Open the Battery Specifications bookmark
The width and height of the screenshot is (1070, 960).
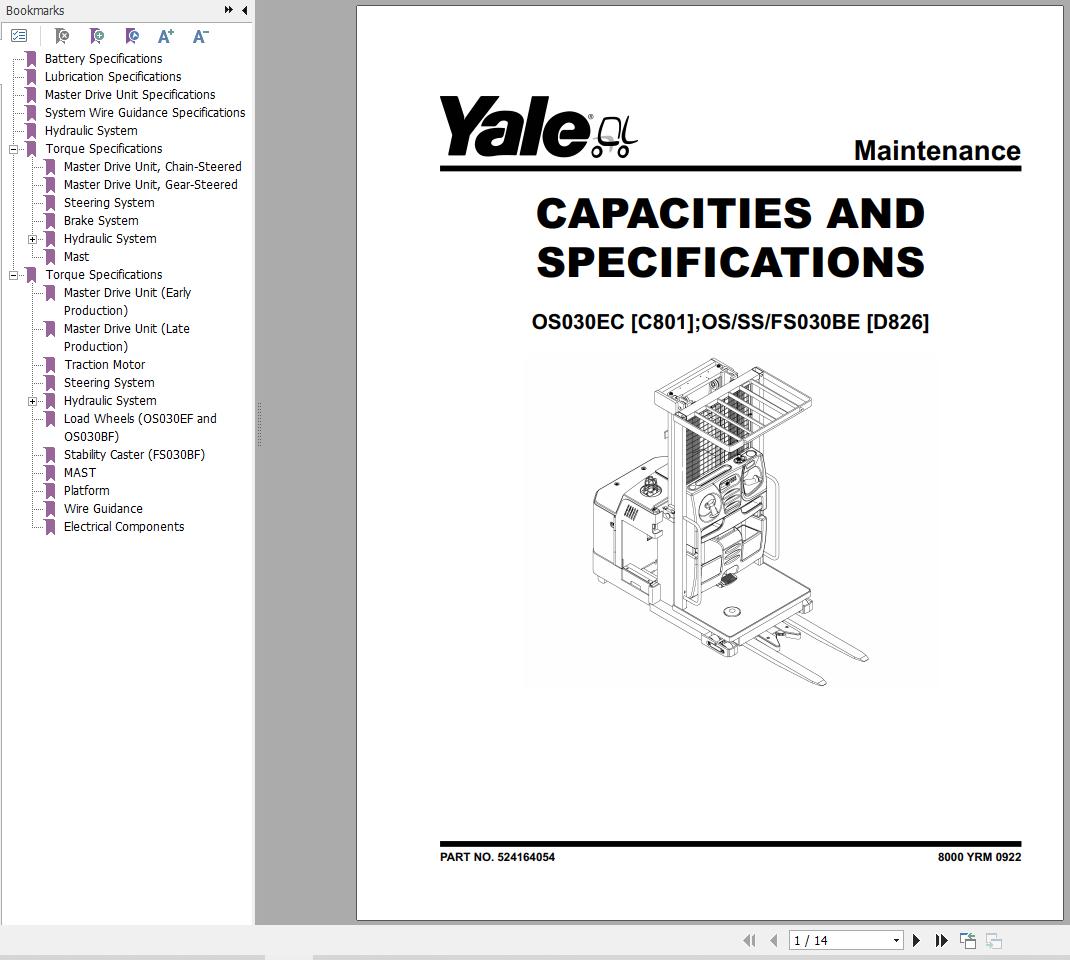[103, 59]
